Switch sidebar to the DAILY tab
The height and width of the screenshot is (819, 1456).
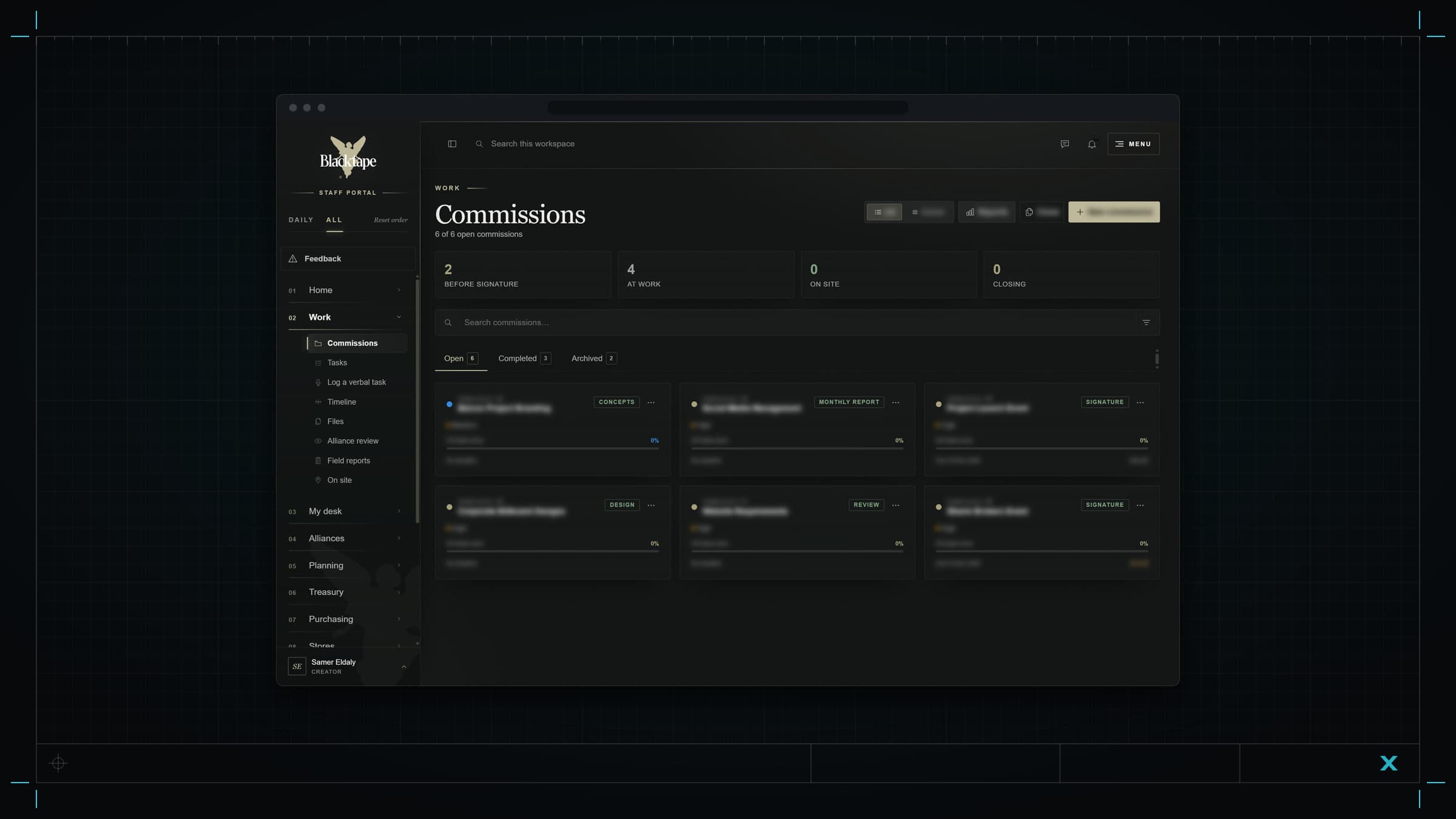pyautogui.click(x=301, y=220)
